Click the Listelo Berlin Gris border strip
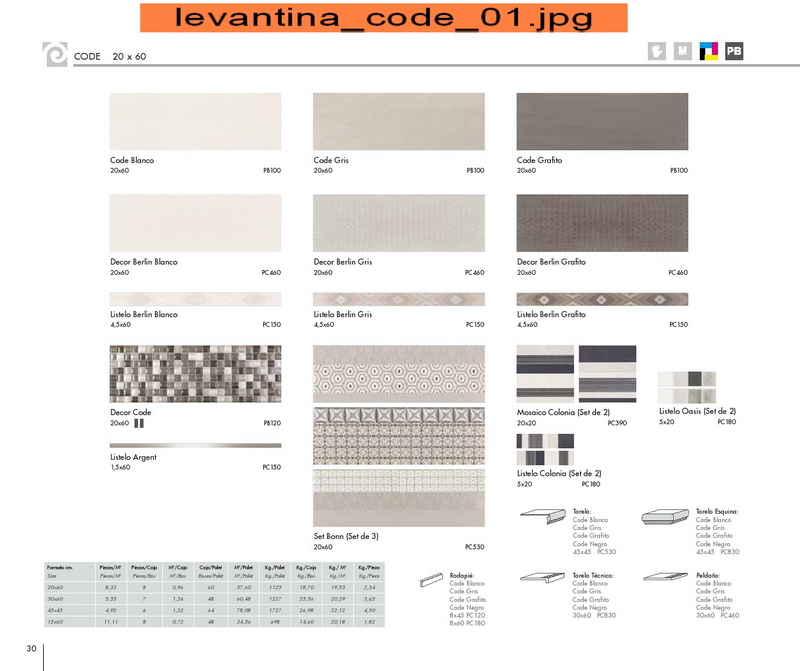The width and height of the screenshot is (800, 671). [399, 299]
